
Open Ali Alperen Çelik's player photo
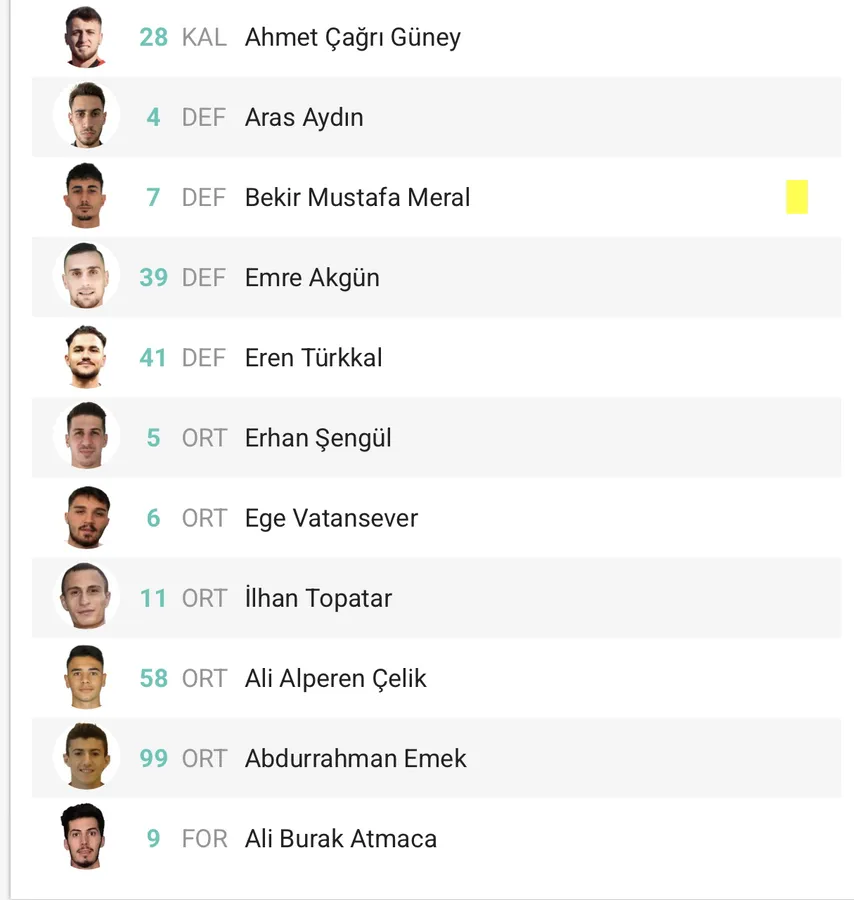(86, 677)
